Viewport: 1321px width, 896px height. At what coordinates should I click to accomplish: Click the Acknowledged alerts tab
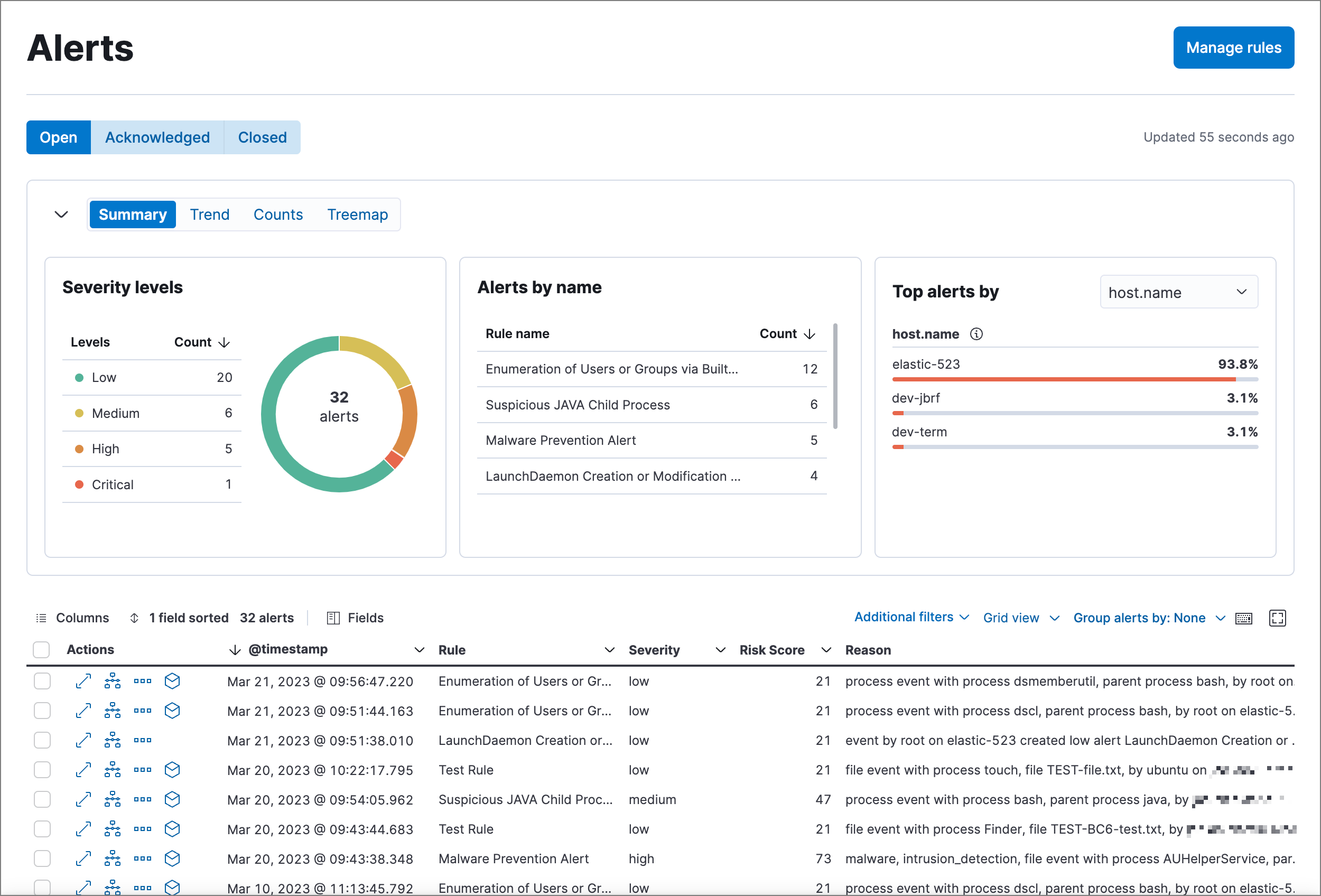pyautogui.click(x=157, y=137)
